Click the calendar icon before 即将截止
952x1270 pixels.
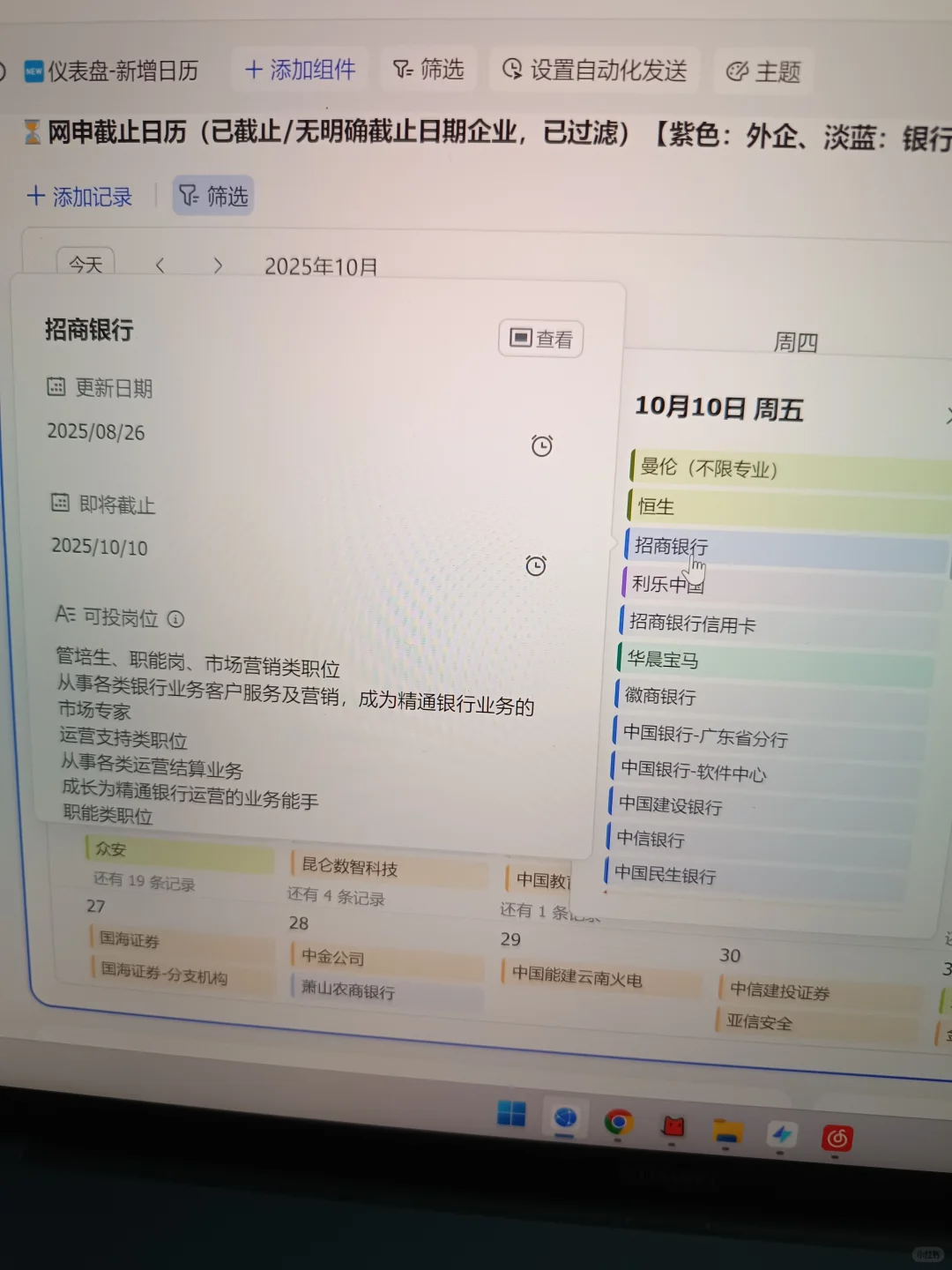(x=60, y=503)
